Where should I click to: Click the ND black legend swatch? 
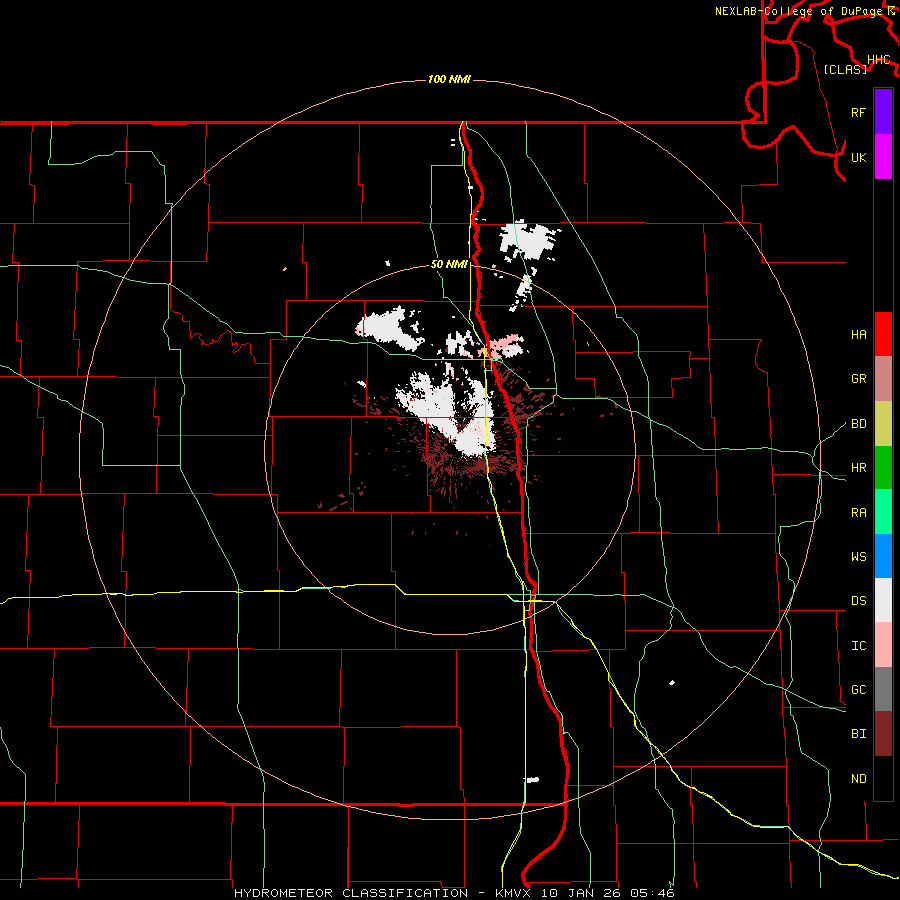pos(883,778)
